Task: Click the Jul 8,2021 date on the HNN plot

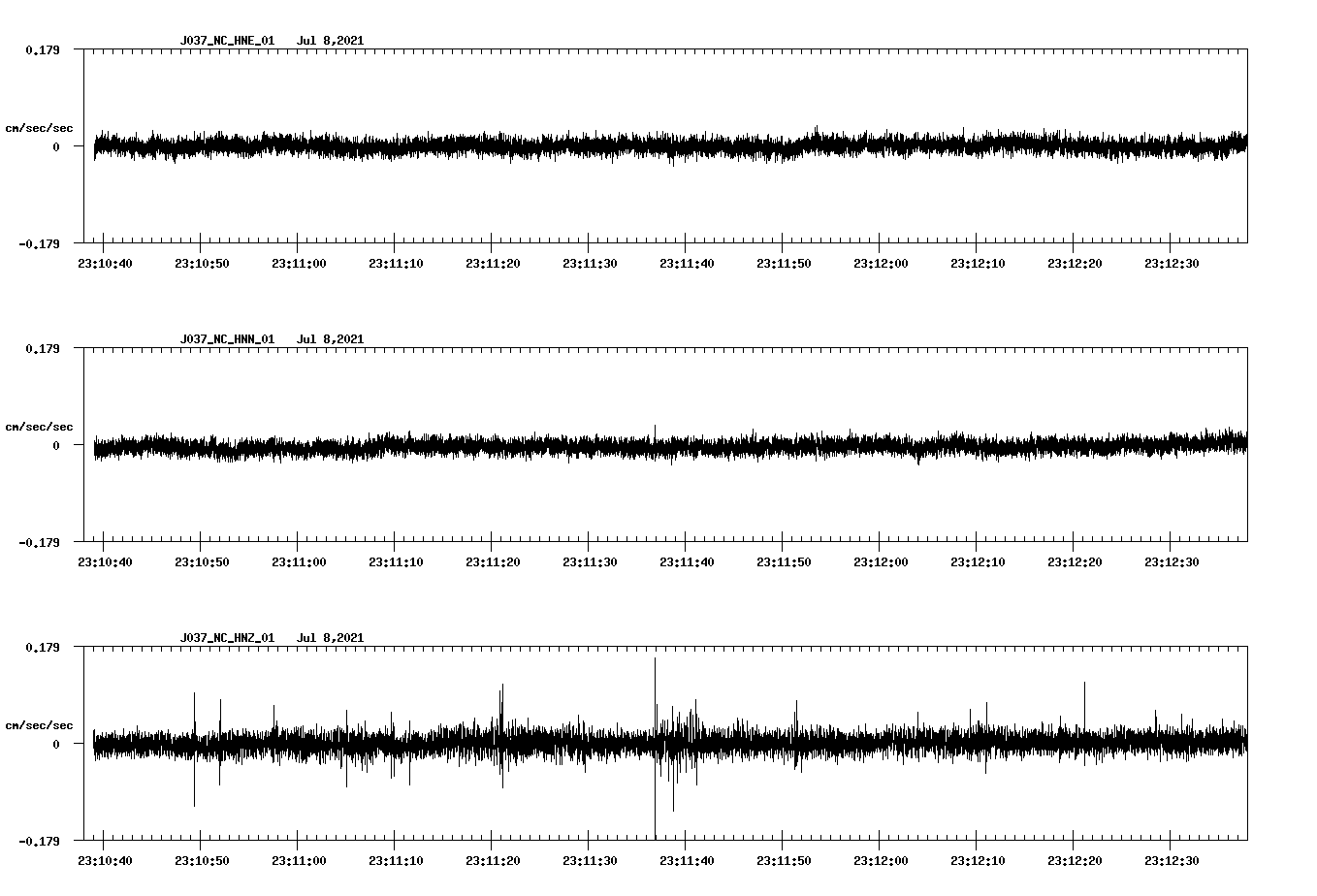Action: (330, 339)
